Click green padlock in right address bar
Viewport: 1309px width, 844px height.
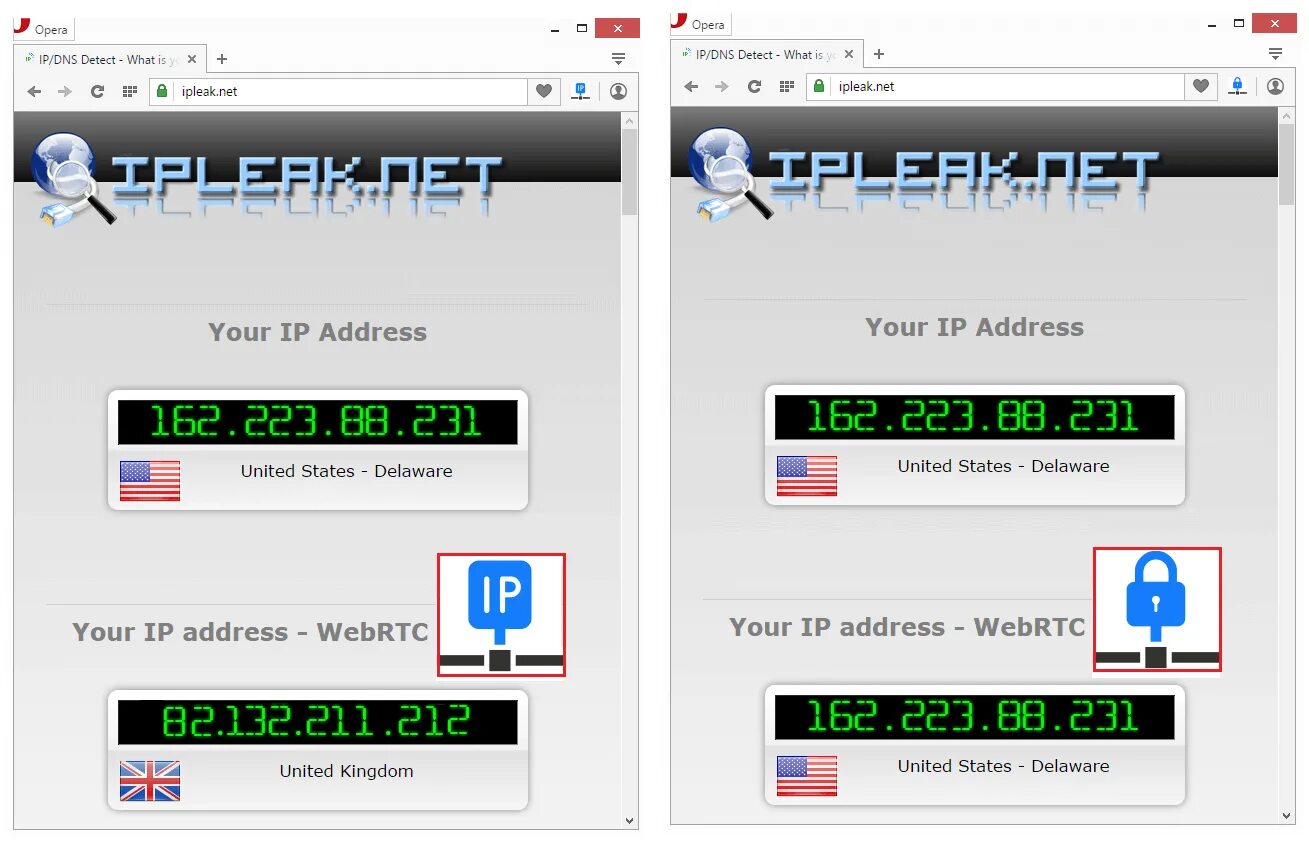click(819, 86)
